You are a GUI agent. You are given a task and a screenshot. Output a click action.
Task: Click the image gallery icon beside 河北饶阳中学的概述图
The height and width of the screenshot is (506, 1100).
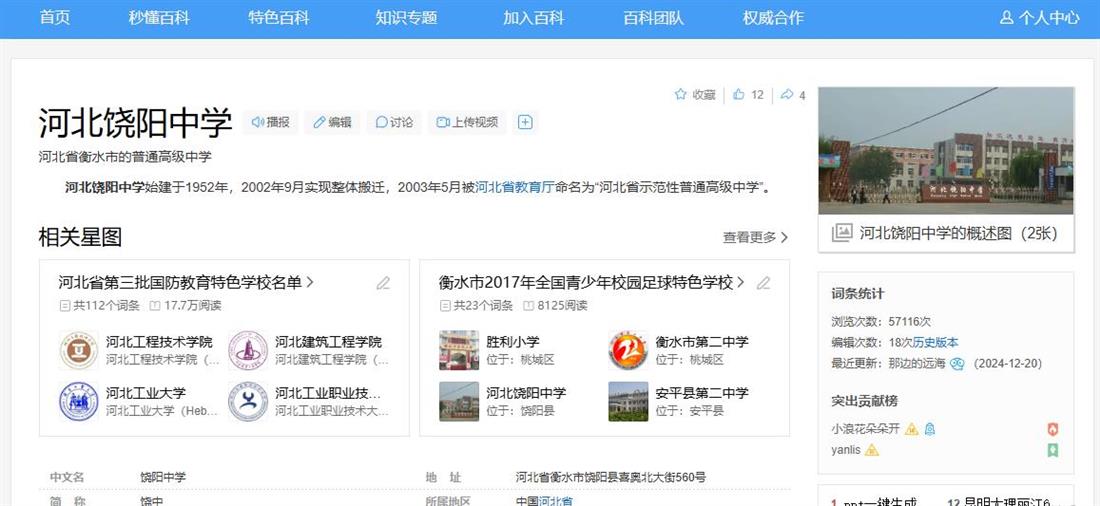[842, 233]
